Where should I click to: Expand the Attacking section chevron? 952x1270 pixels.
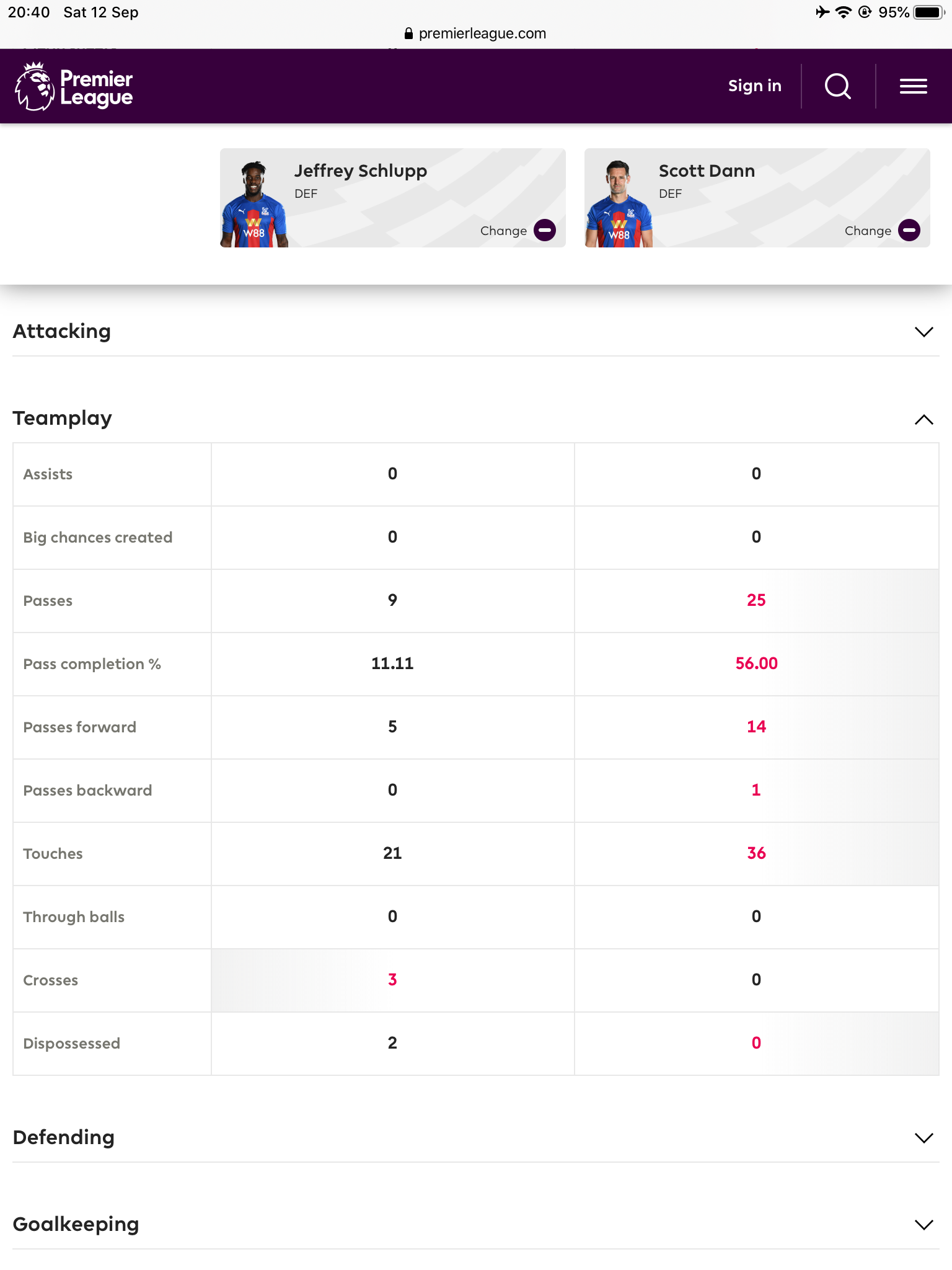point(923,332)
